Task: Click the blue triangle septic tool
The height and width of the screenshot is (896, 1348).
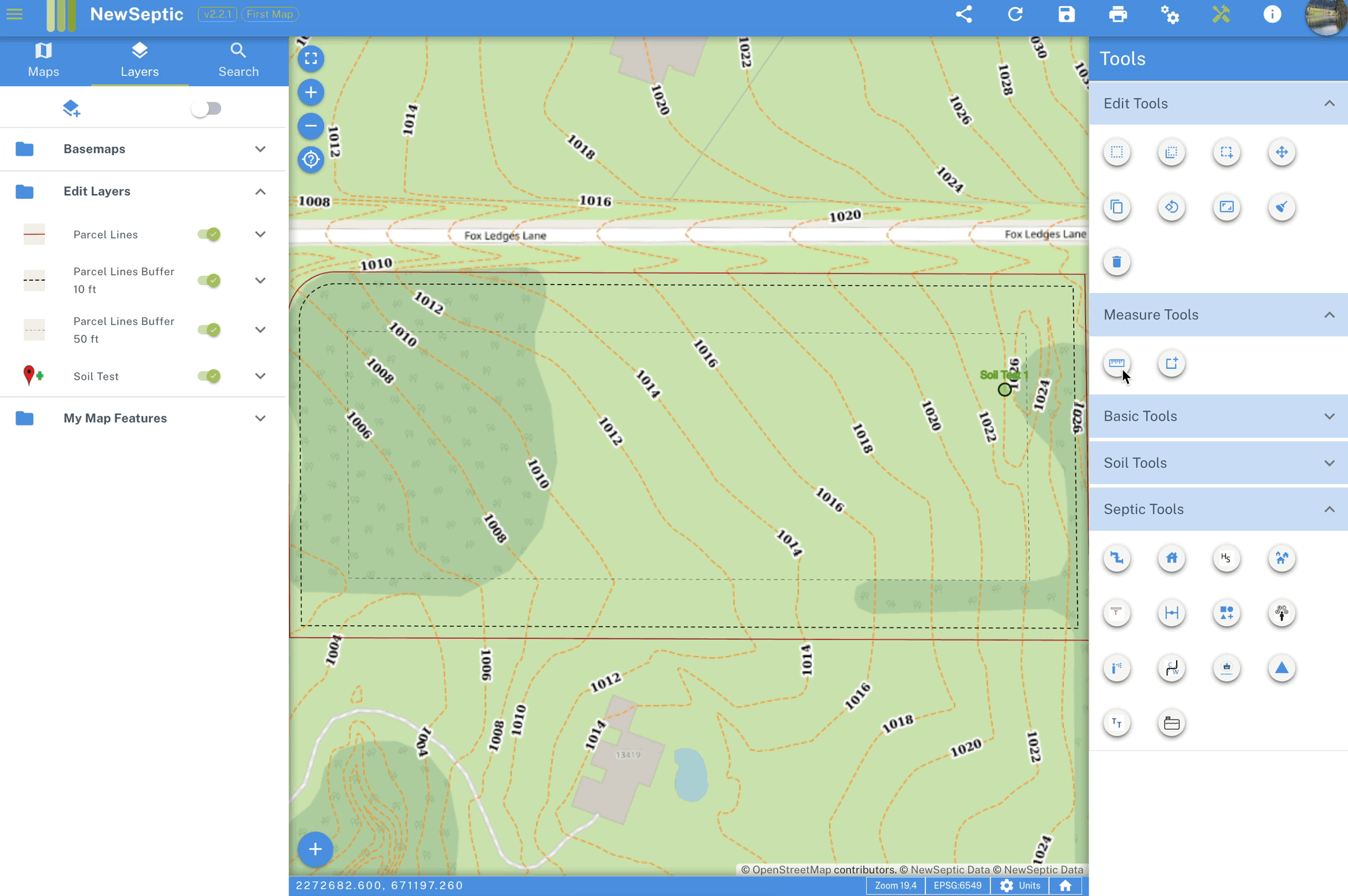Action: tap(1281, 668)
